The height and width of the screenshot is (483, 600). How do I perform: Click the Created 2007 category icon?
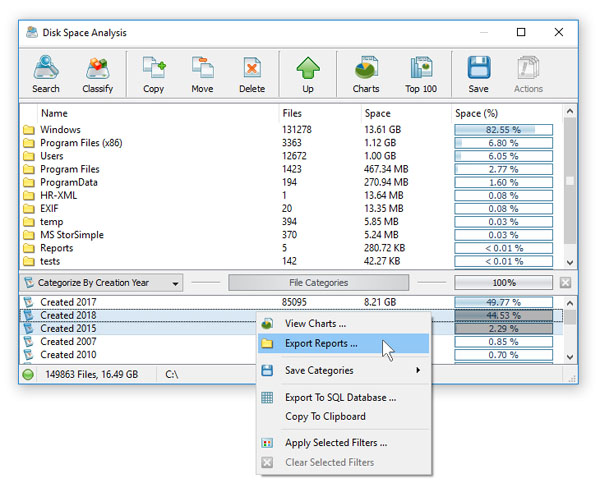pos(28,342)
